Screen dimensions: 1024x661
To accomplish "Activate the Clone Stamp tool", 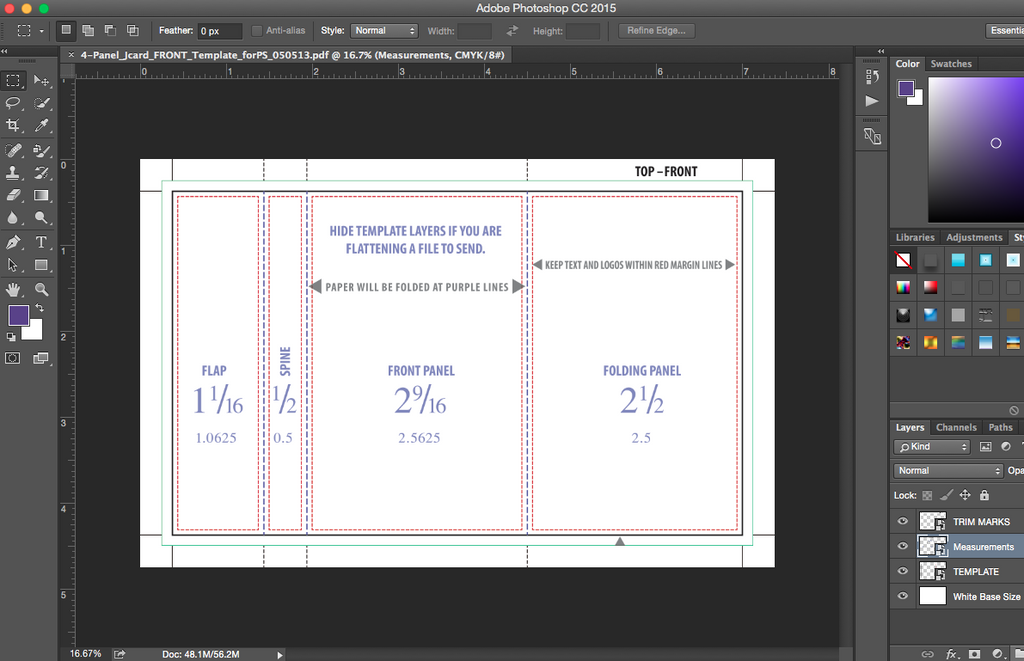I will click(13, 173).
